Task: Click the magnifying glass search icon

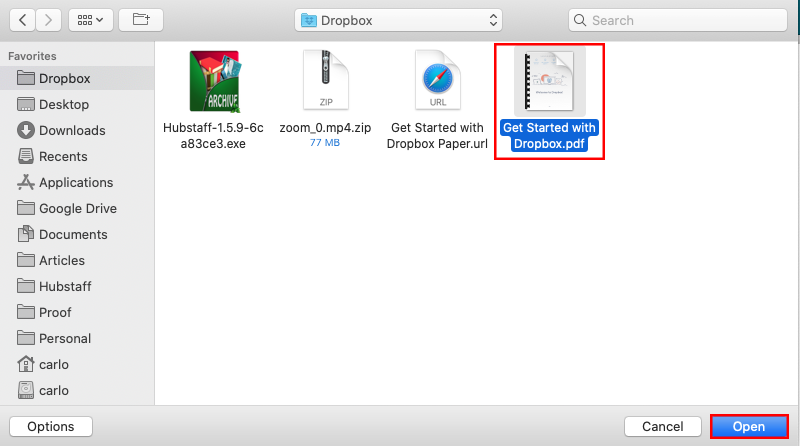Action: (580, 20)
